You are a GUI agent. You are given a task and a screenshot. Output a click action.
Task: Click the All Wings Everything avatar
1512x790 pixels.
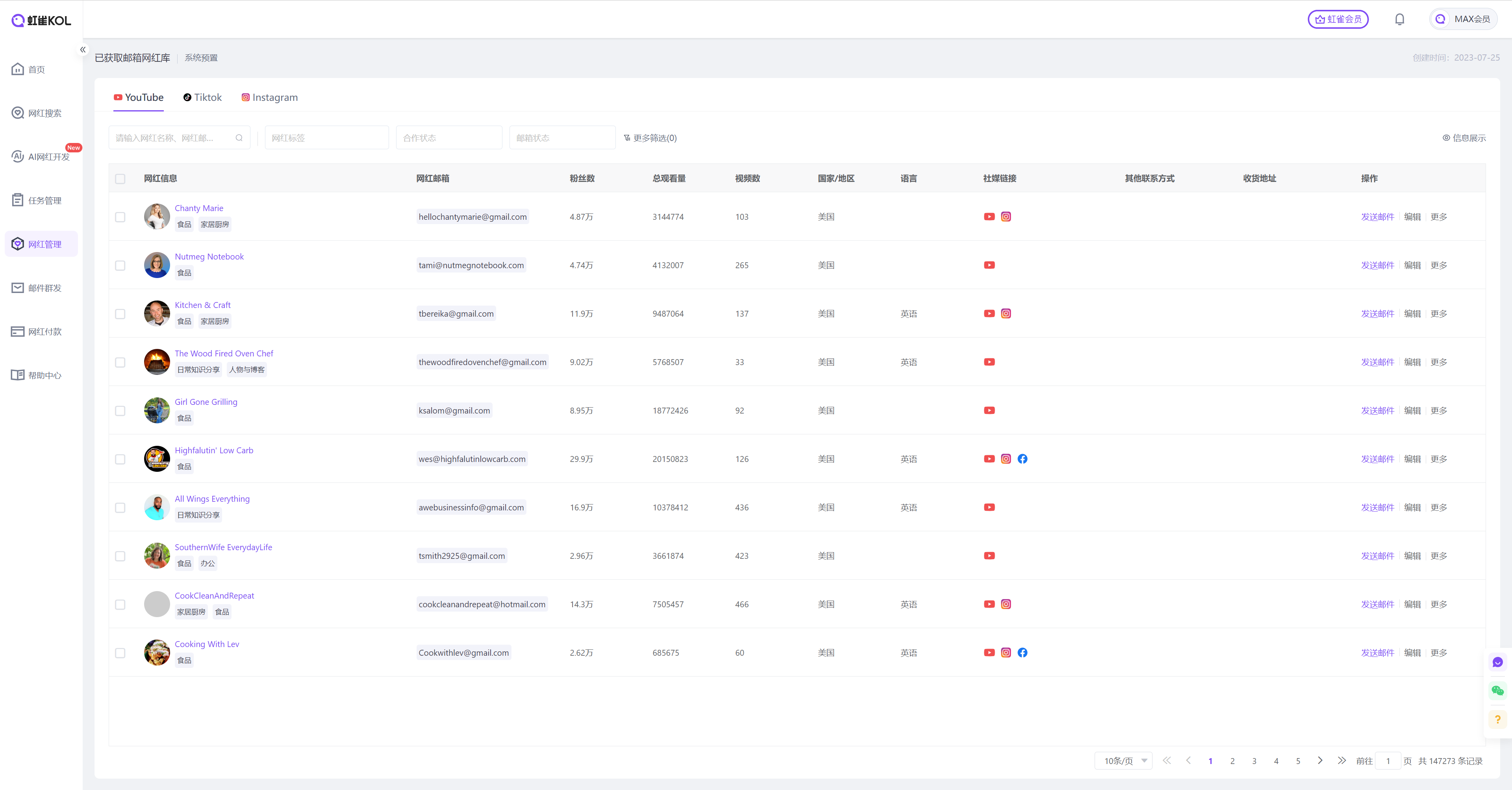tap(157, 507)
